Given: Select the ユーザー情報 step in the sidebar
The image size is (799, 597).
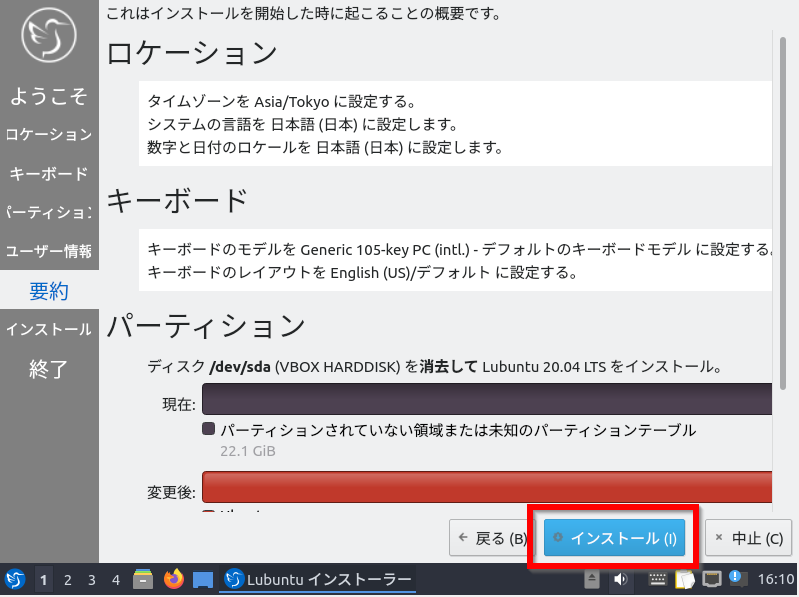Looking at the screenshot, I should [49, 251].
